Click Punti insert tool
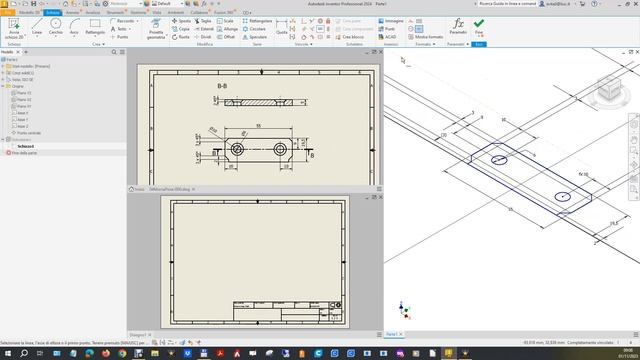Screen dimensions: 640x360 point(387,29)
